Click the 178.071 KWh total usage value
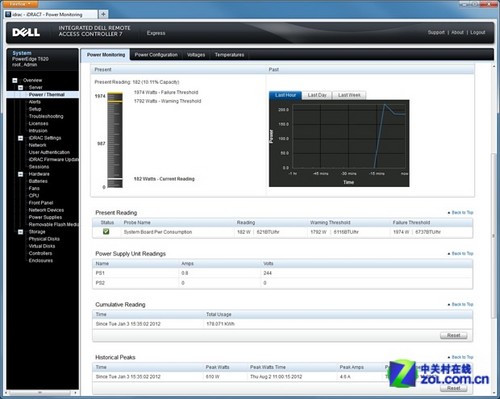The height and width of the screenshot is (399, 500). tap(220, 324)
